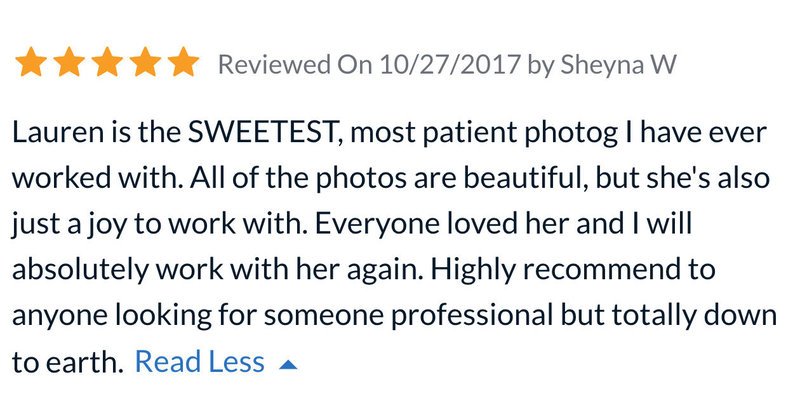Image resolution: width=800 pixels, height=410 pixels.
Task: Click the word 'absolutely' in review
Action: pyautogui.click(x=80, y=270)
